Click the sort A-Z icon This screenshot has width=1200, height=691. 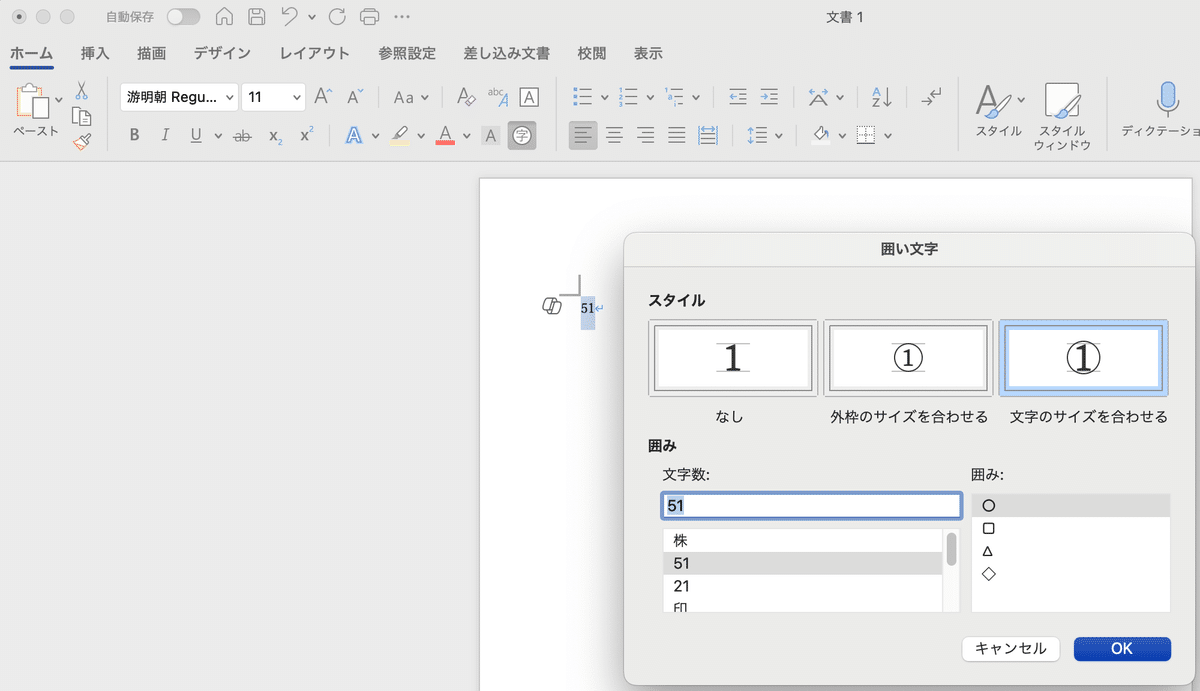[x=882, y=97]
